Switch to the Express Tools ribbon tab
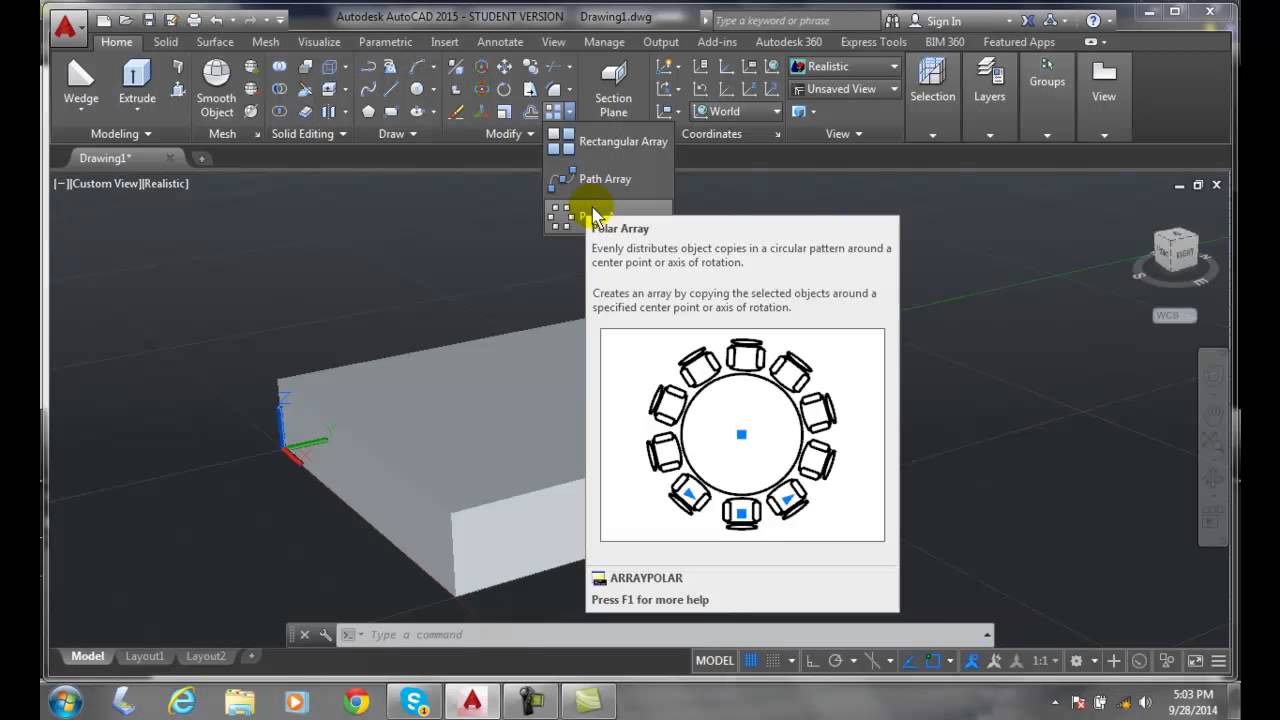1280x720 pixels. click(x=873, y=42)
